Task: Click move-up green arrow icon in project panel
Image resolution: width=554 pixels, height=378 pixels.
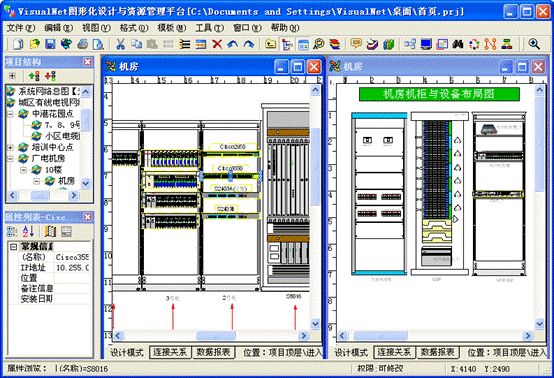Action: [x=34, y=76]
